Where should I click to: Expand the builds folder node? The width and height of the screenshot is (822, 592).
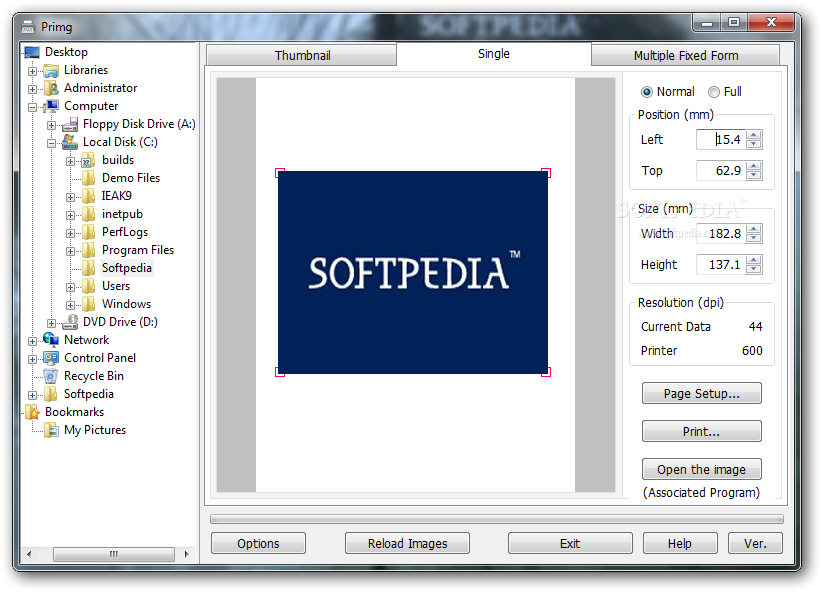point(70,161)
